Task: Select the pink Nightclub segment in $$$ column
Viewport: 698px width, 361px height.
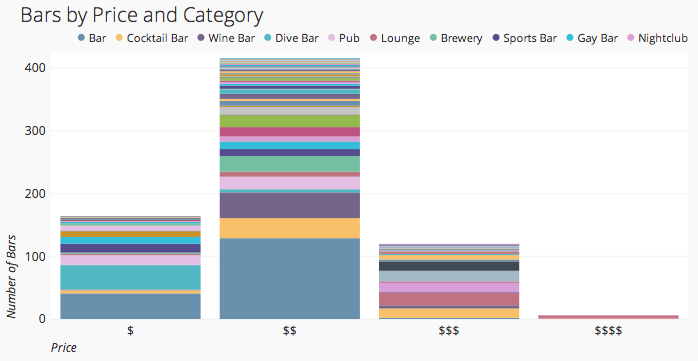Action: 449,288
